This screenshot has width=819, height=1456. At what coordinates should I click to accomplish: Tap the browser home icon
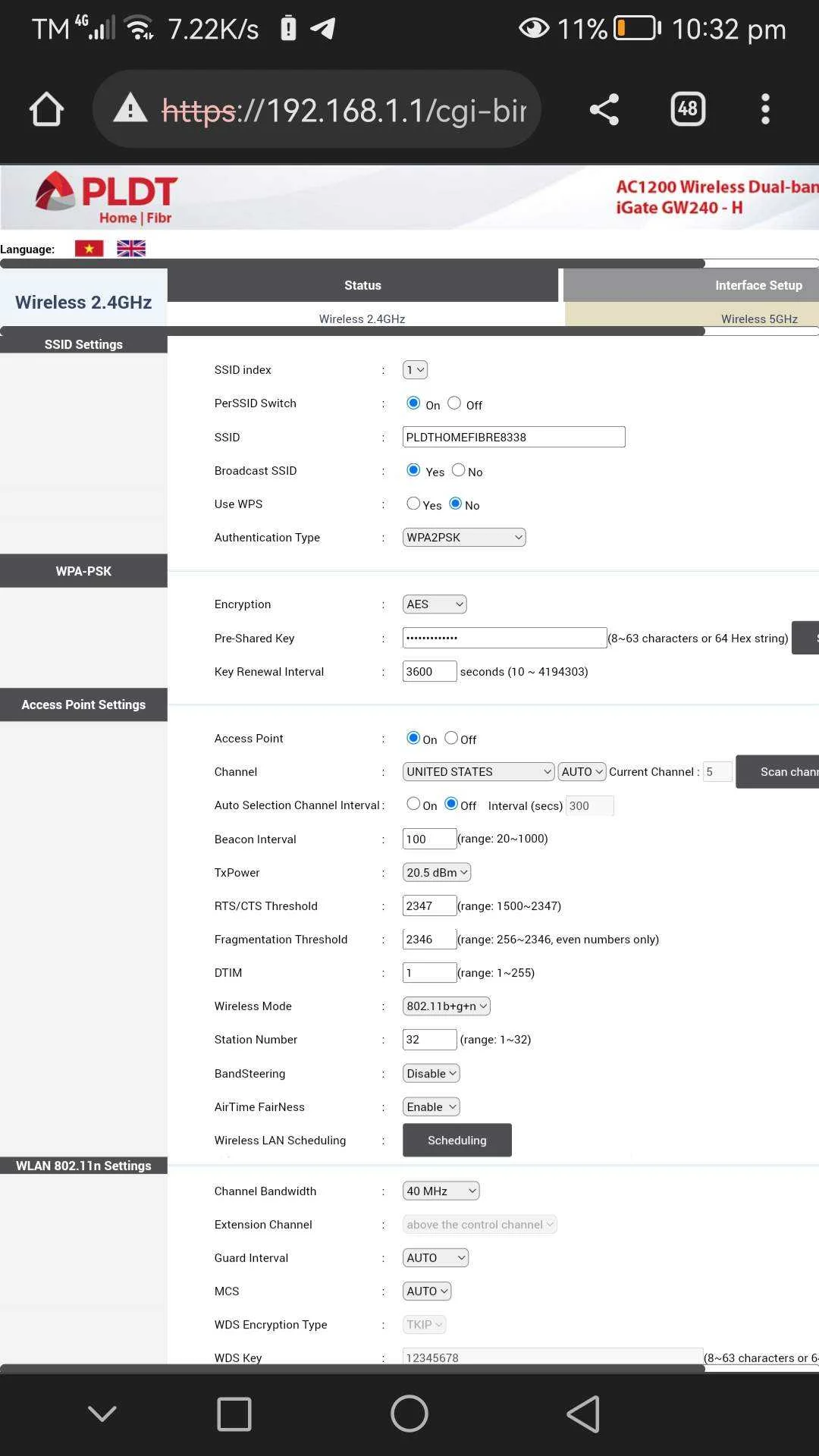46,109
